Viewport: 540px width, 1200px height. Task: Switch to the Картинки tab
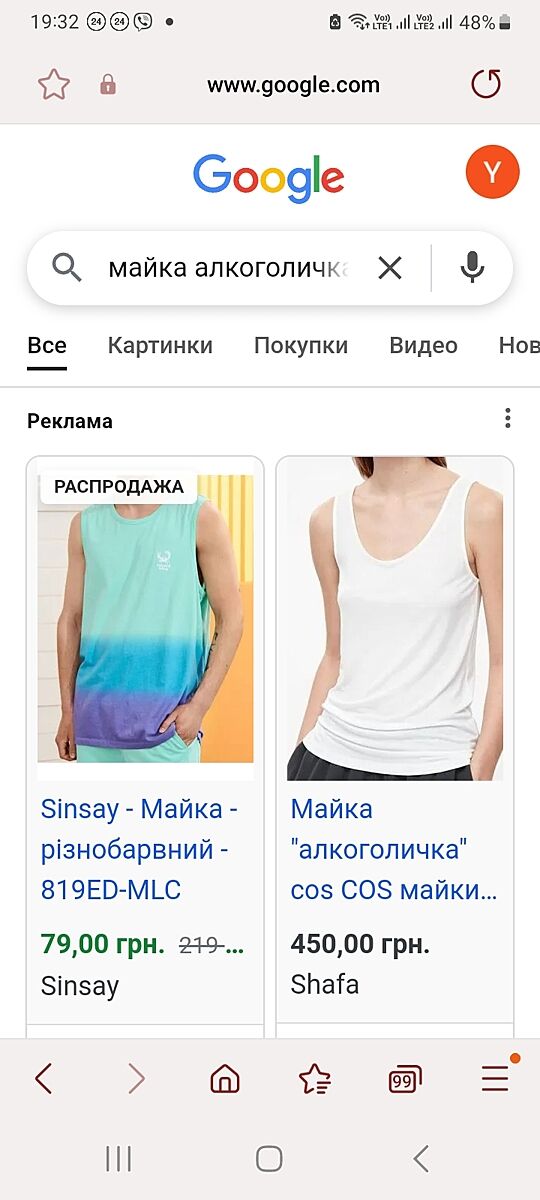pyautogui.click(x=160, y=346)
